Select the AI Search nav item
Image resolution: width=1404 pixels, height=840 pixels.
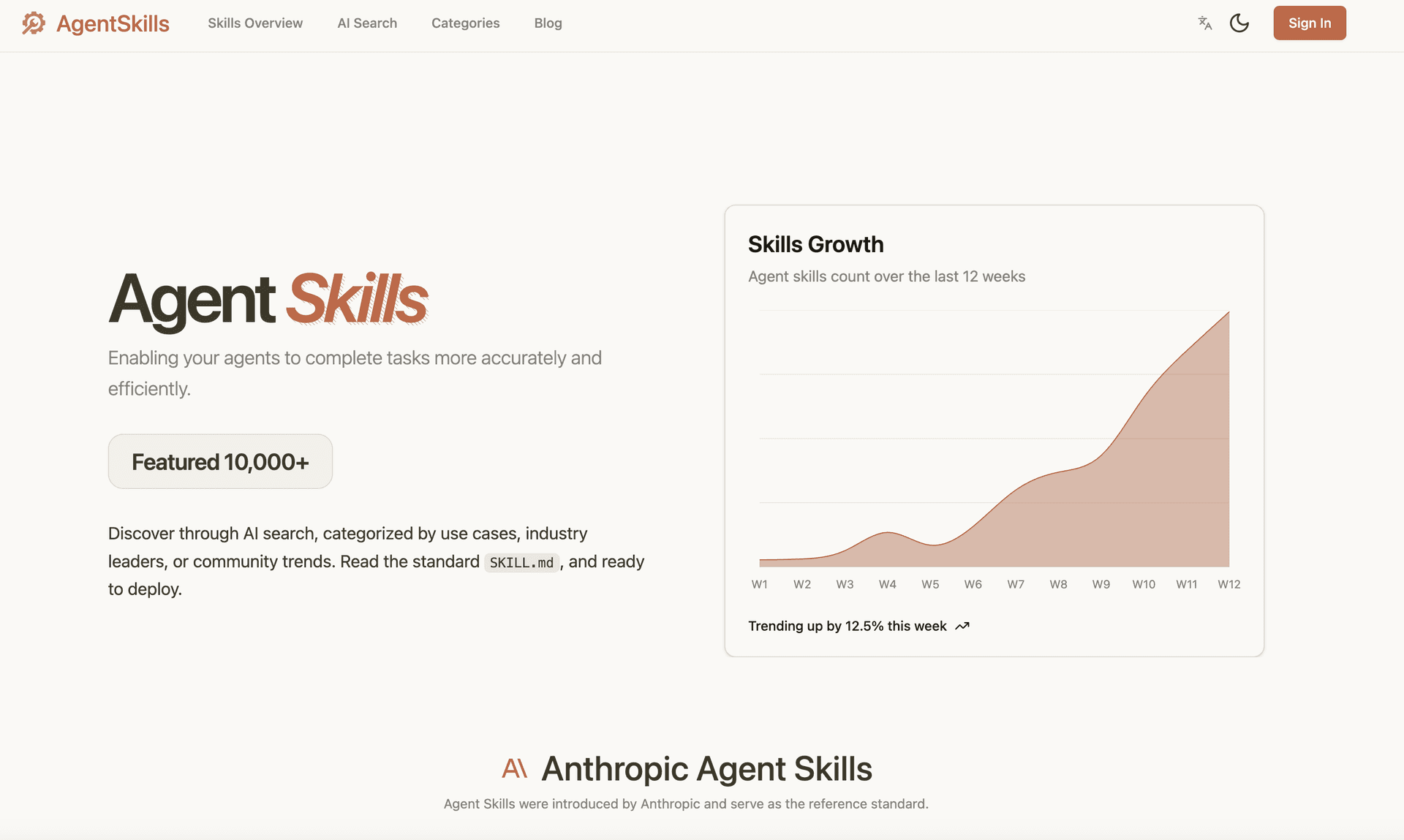pos(367,23)
